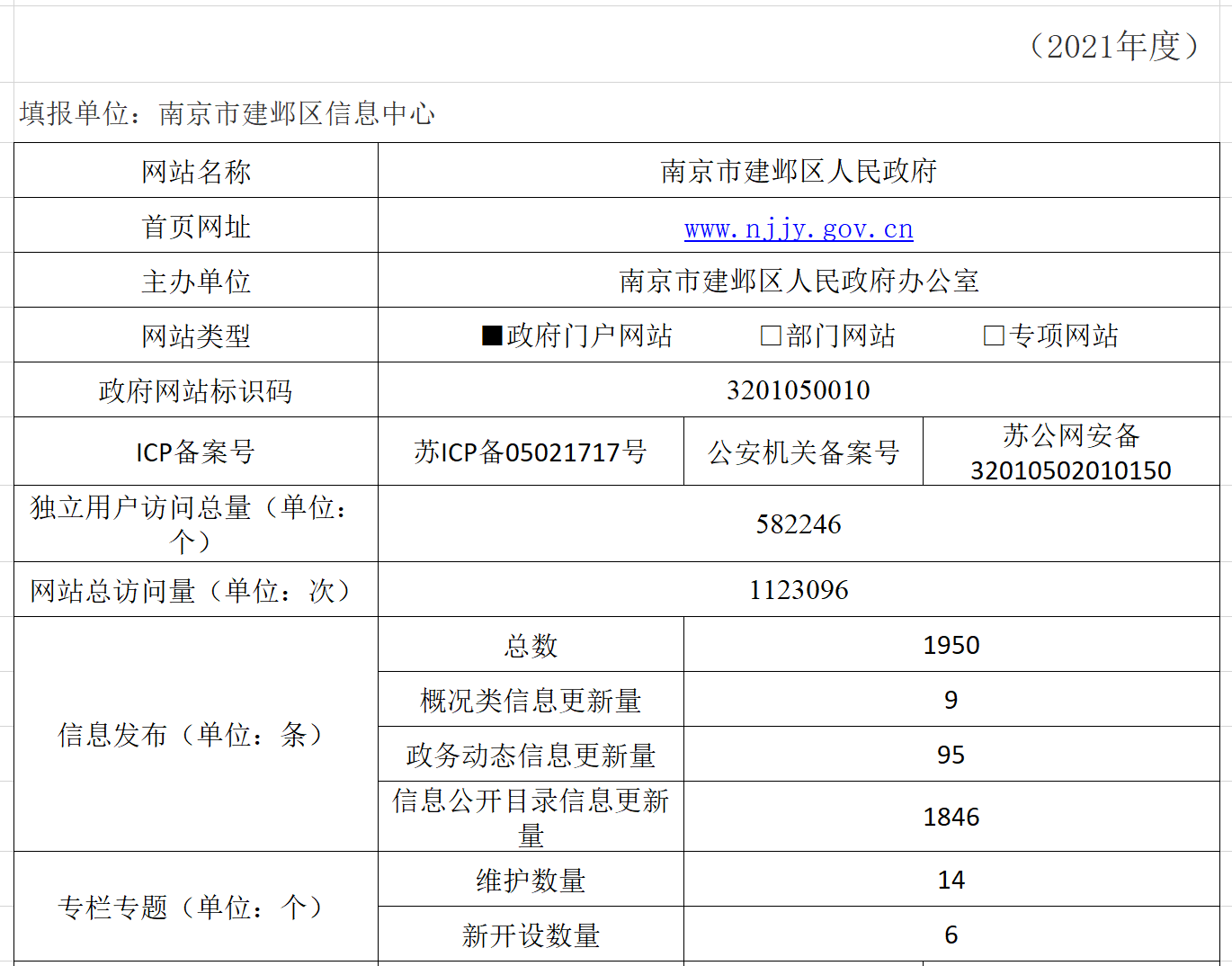Screen dimensions: 1232x966
Task: Click the ICP备案号 label cell
Action: tap(196, 452)
